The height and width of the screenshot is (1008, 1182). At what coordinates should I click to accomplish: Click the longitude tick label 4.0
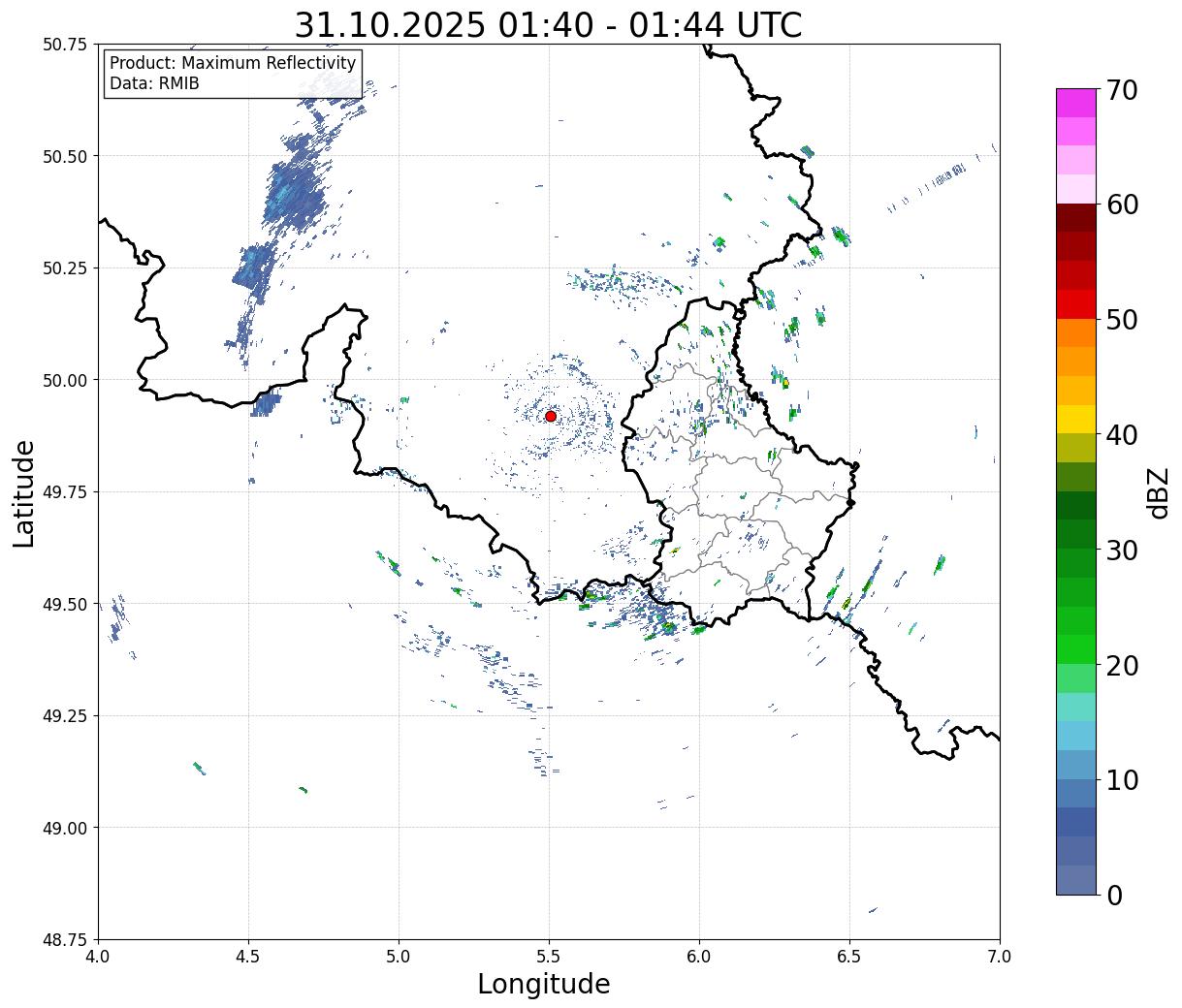click(x=98, y=957)
